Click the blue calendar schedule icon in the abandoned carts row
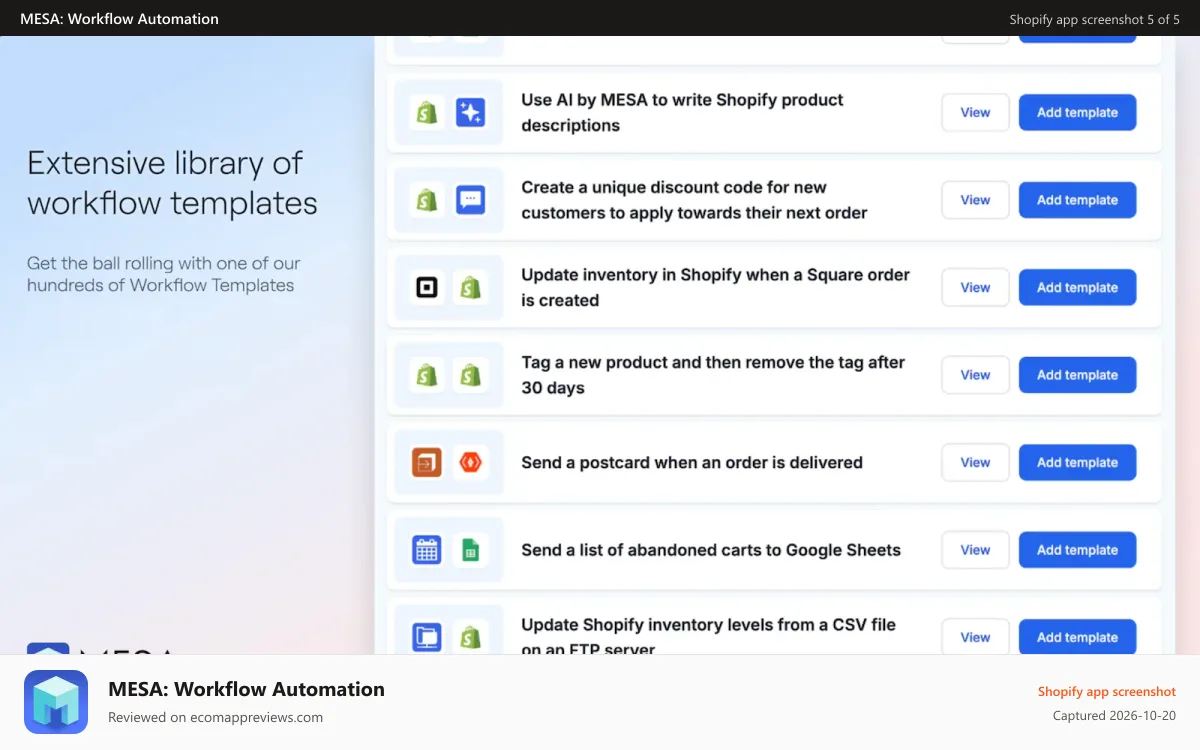The width and height of the screenshot is (1200, 750). [x=427, y=550]
